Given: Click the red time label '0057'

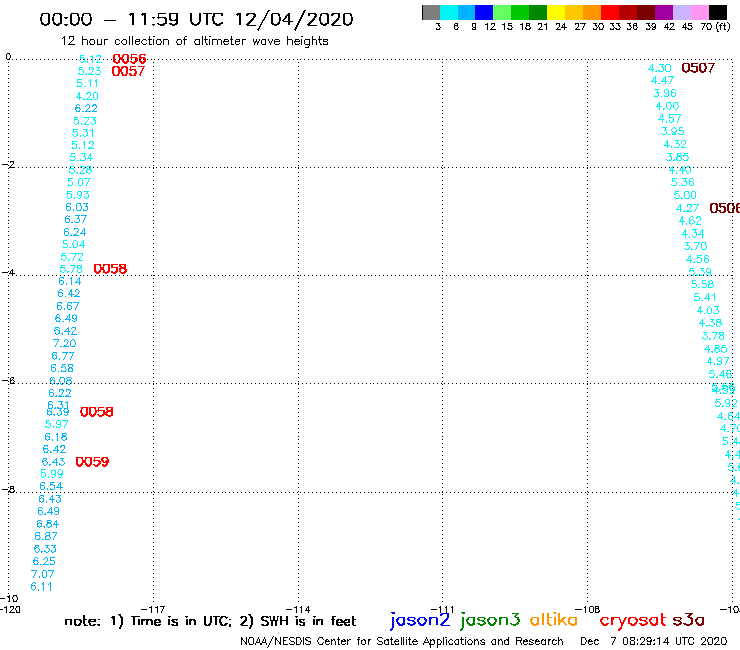Looking at the screenshot, I should click(x=128, y=71).
